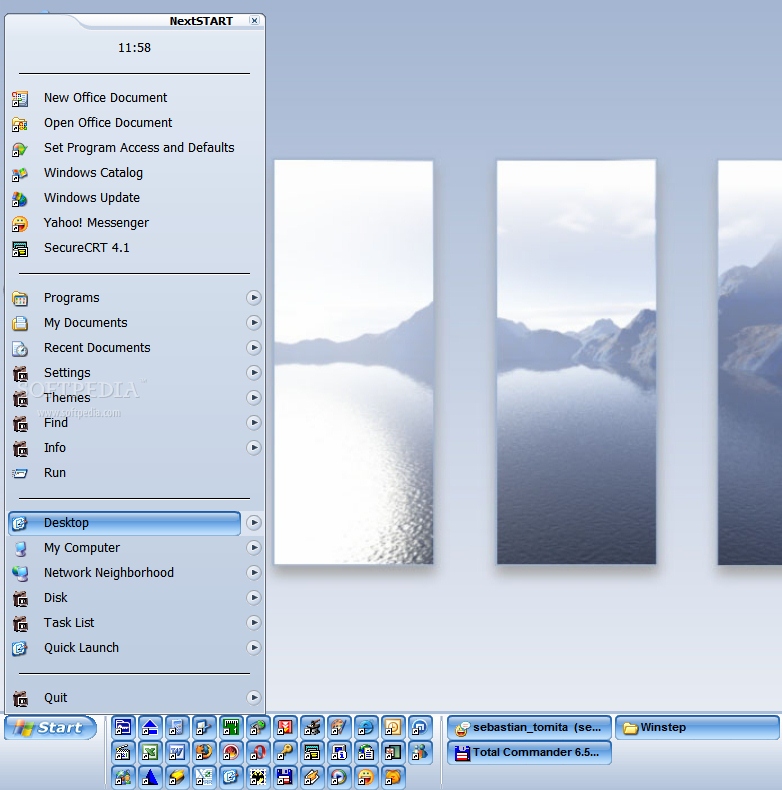Click the red download arrow shortcut icon
Viewport: 782px width, 790px height.
pos(285,727)
